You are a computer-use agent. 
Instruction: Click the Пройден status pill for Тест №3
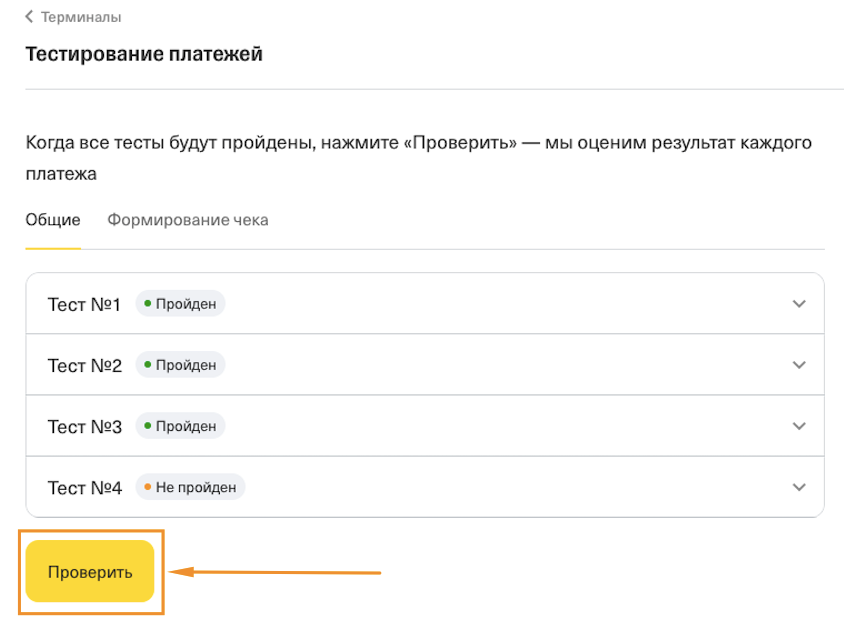pyautogui.click(x=180, y=425)
